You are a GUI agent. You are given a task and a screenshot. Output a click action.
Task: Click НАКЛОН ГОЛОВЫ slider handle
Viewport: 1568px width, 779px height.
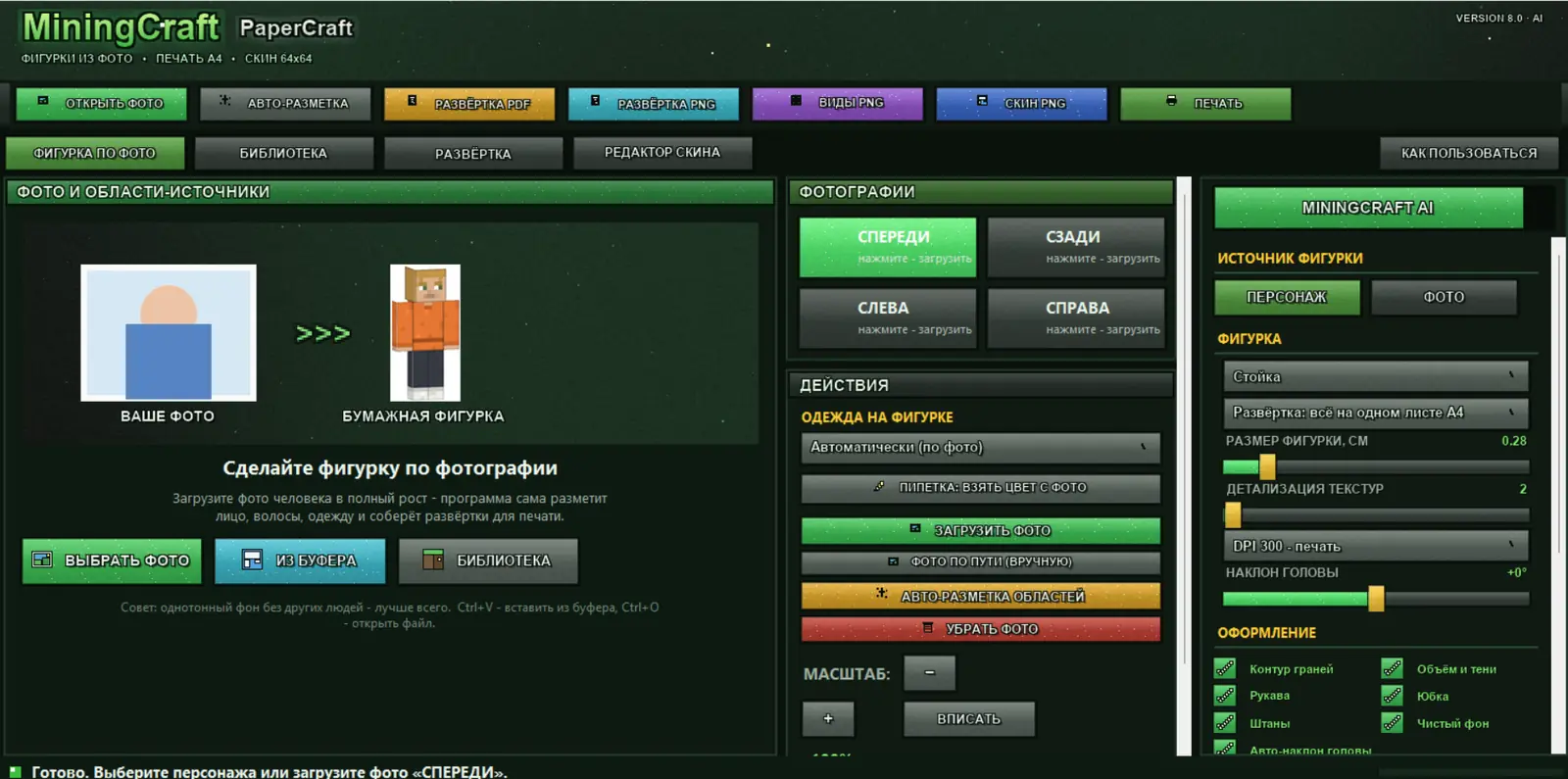click(1376, 598)
